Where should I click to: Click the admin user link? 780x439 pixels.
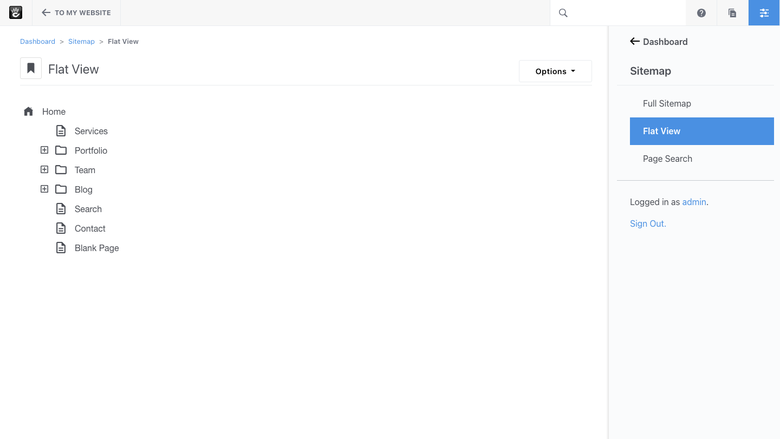point(693,202)
